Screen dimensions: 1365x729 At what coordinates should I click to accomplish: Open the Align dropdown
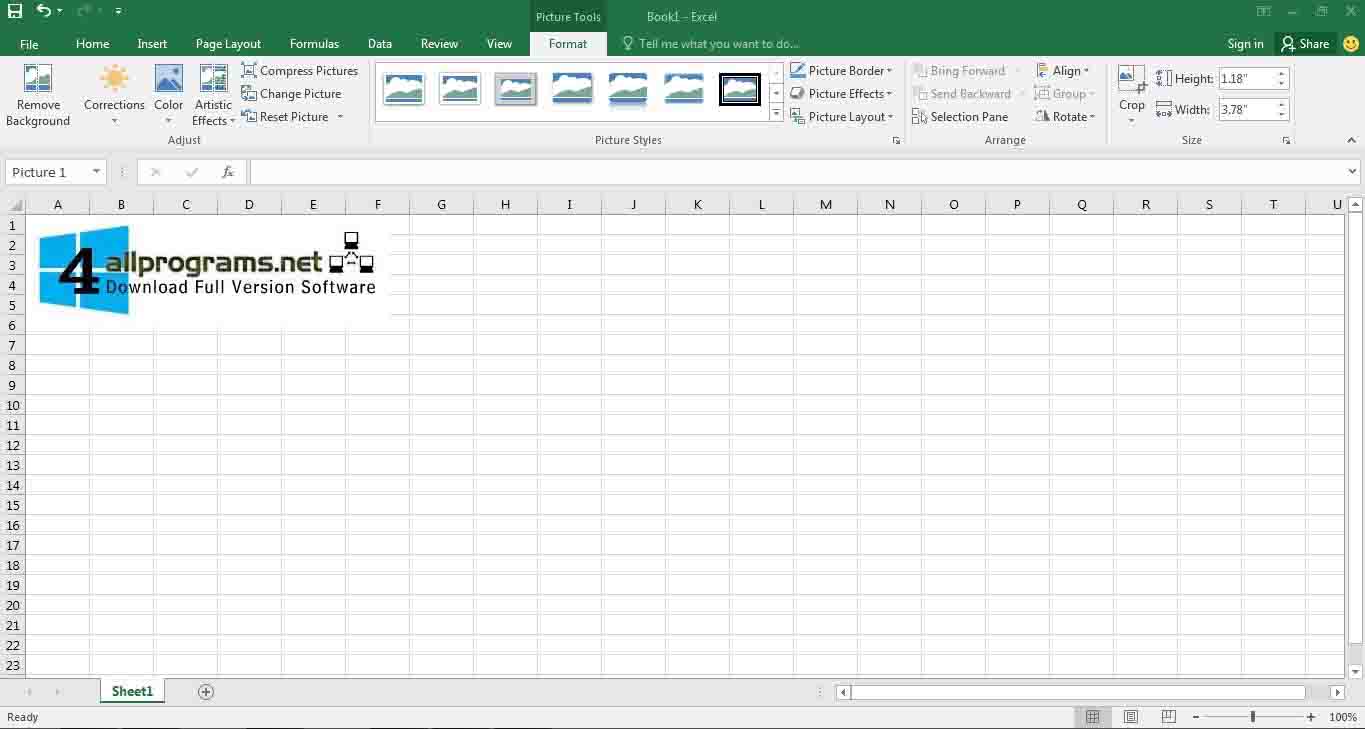[x=1062, y=71]
